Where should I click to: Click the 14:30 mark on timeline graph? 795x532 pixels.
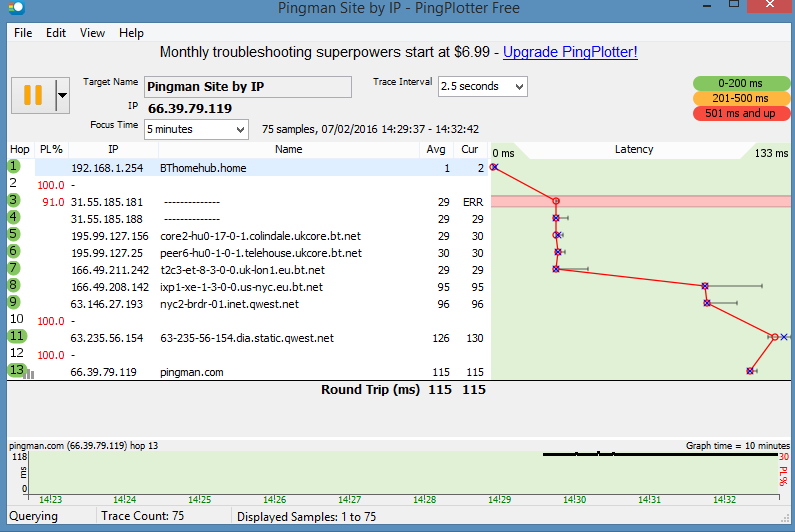[x=574, y=500]
